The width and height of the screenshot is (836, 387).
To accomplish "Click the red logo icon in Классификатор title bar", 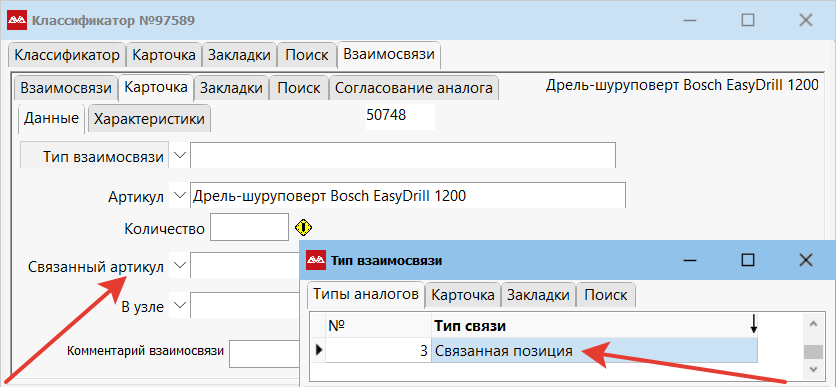I will coord(17,21).
